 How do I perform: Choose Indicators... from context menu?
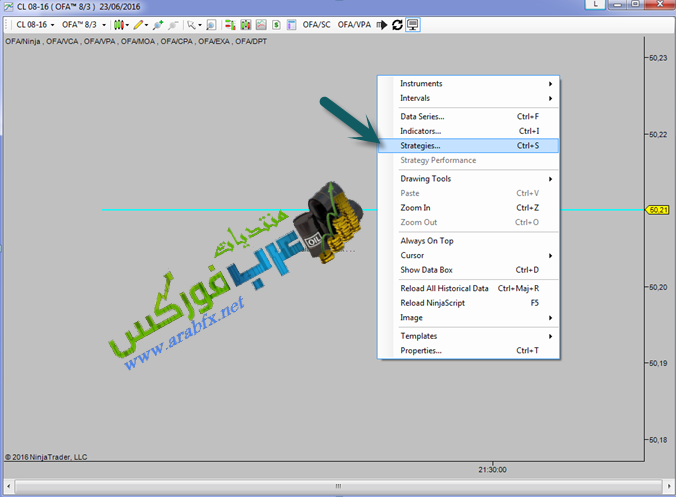(x=469, y=131)
